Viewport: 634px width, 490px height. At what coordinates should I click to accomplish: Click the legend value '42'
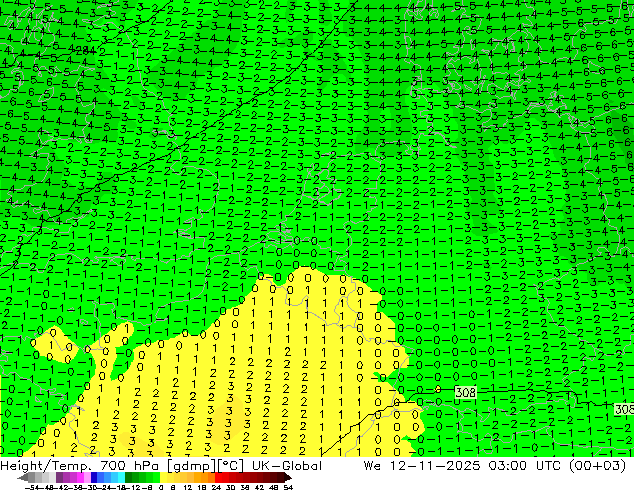(259, 487)
